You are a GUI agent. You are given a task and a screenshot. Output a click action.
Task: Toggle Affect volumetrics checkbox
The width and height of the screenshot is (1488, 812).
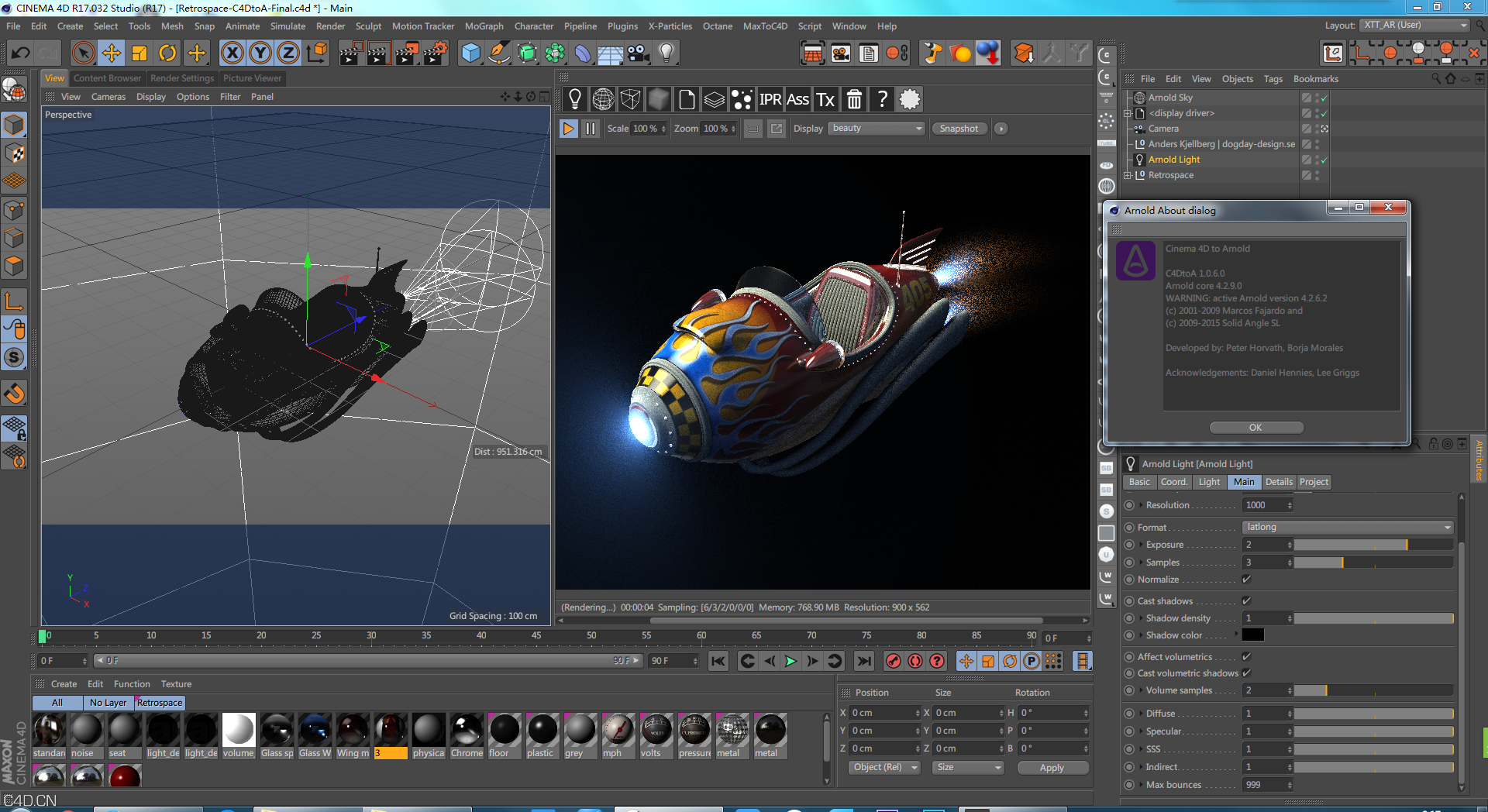1247,657
